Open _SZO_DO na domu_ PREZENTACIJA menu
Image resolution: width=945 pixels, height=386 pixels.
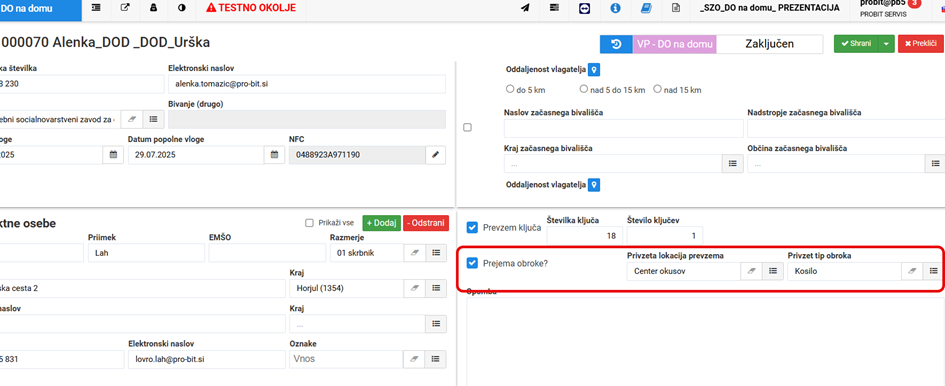tap(770, 8)
